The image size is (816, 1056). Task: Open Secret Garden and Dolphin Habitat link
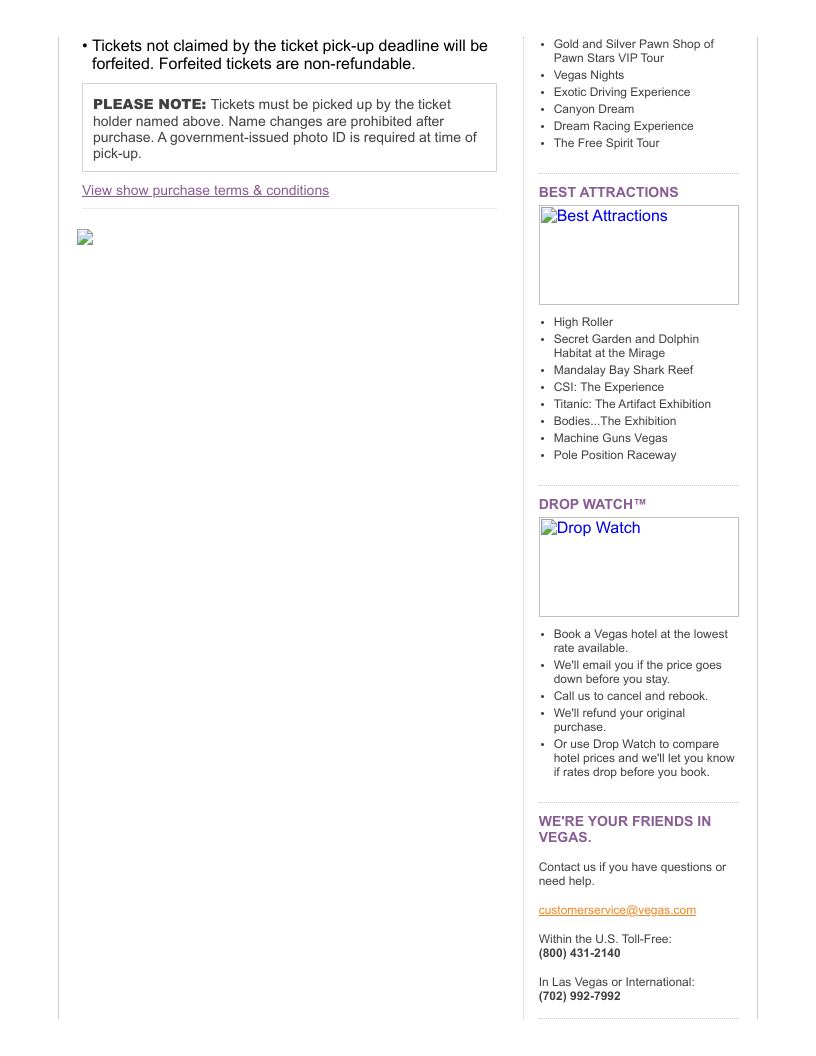pos(626,346)
